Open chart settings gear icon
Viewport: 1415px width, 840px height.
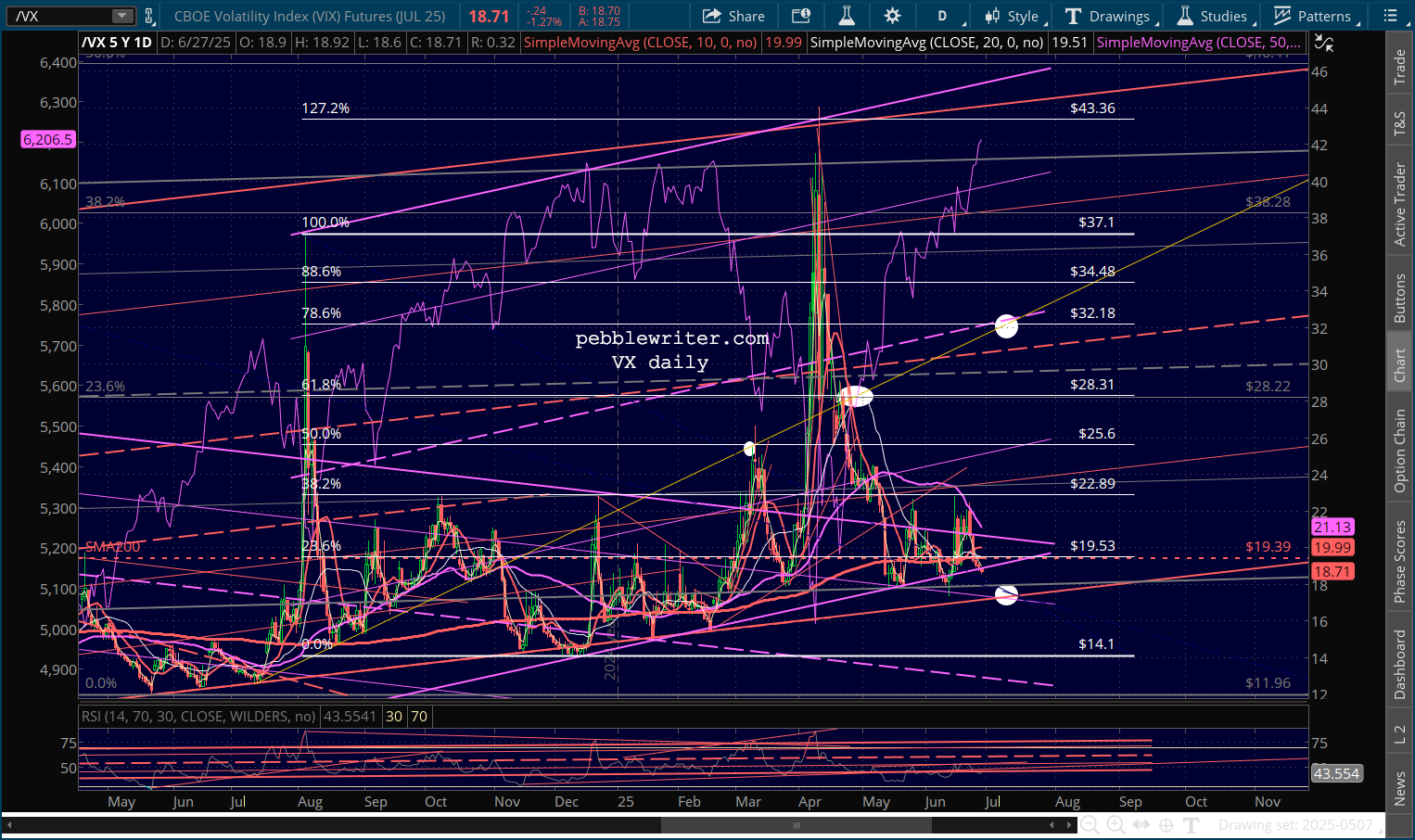click(892, 16)
